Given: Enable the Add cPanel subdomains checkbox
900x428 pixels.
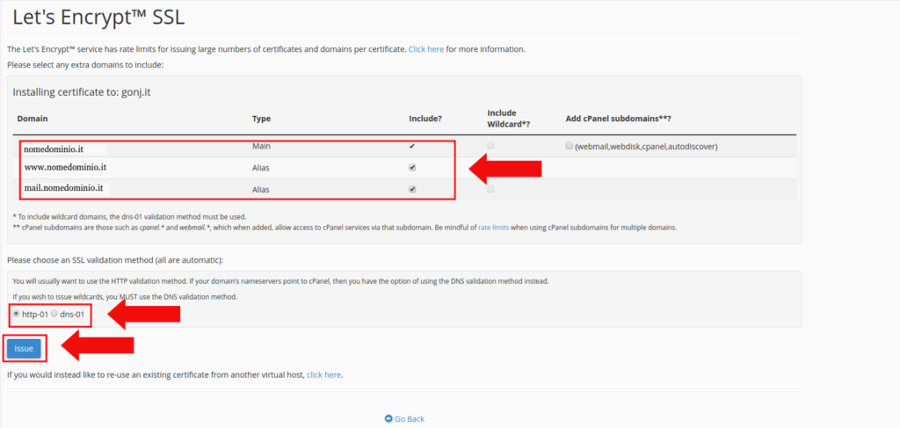Looking at the screenshot, I should pos(569,146).
